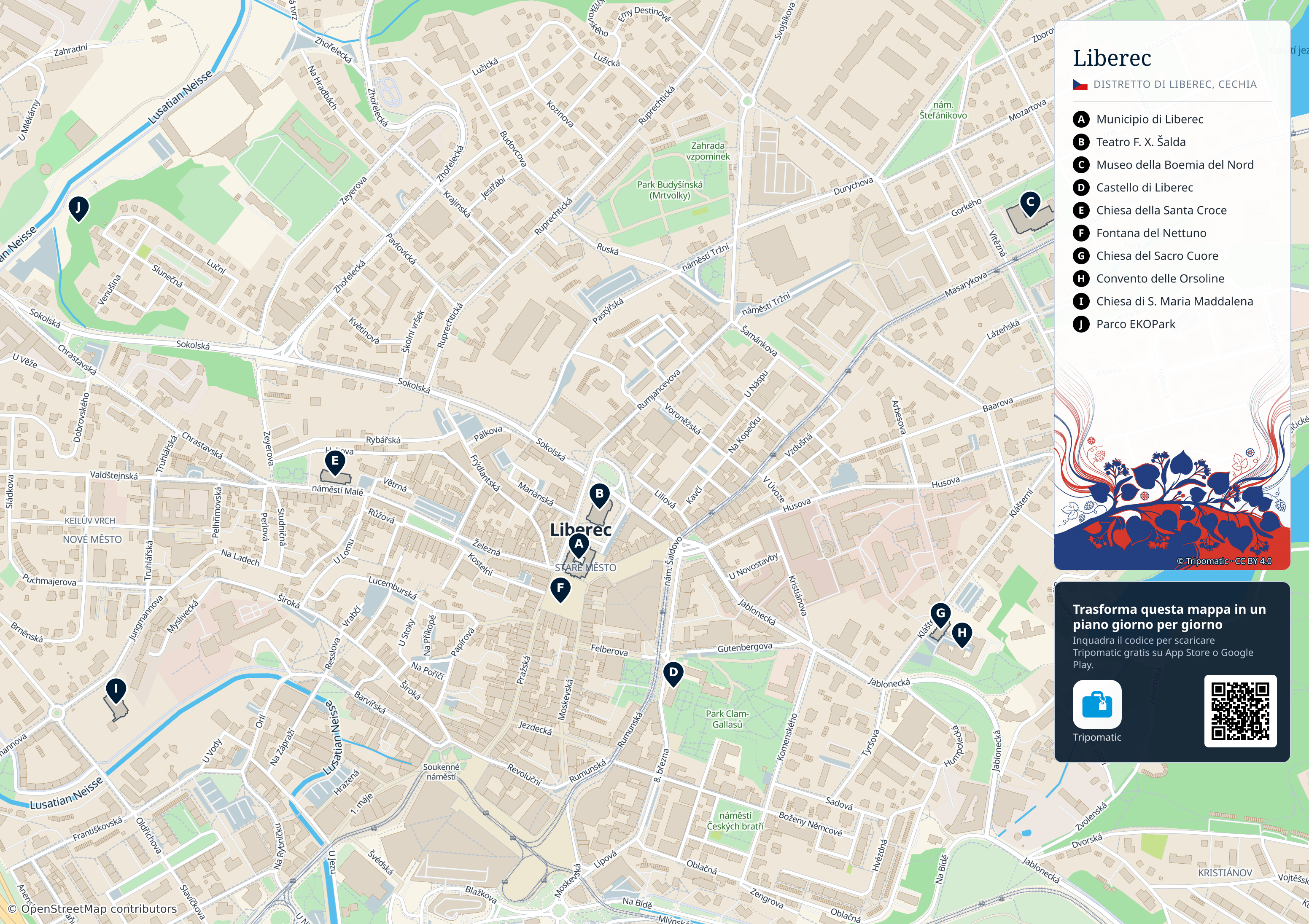Click legend badge H in the list
Image resolution: width=1309 pixels, height=924 pixels.
click(x=1081, y=279)
